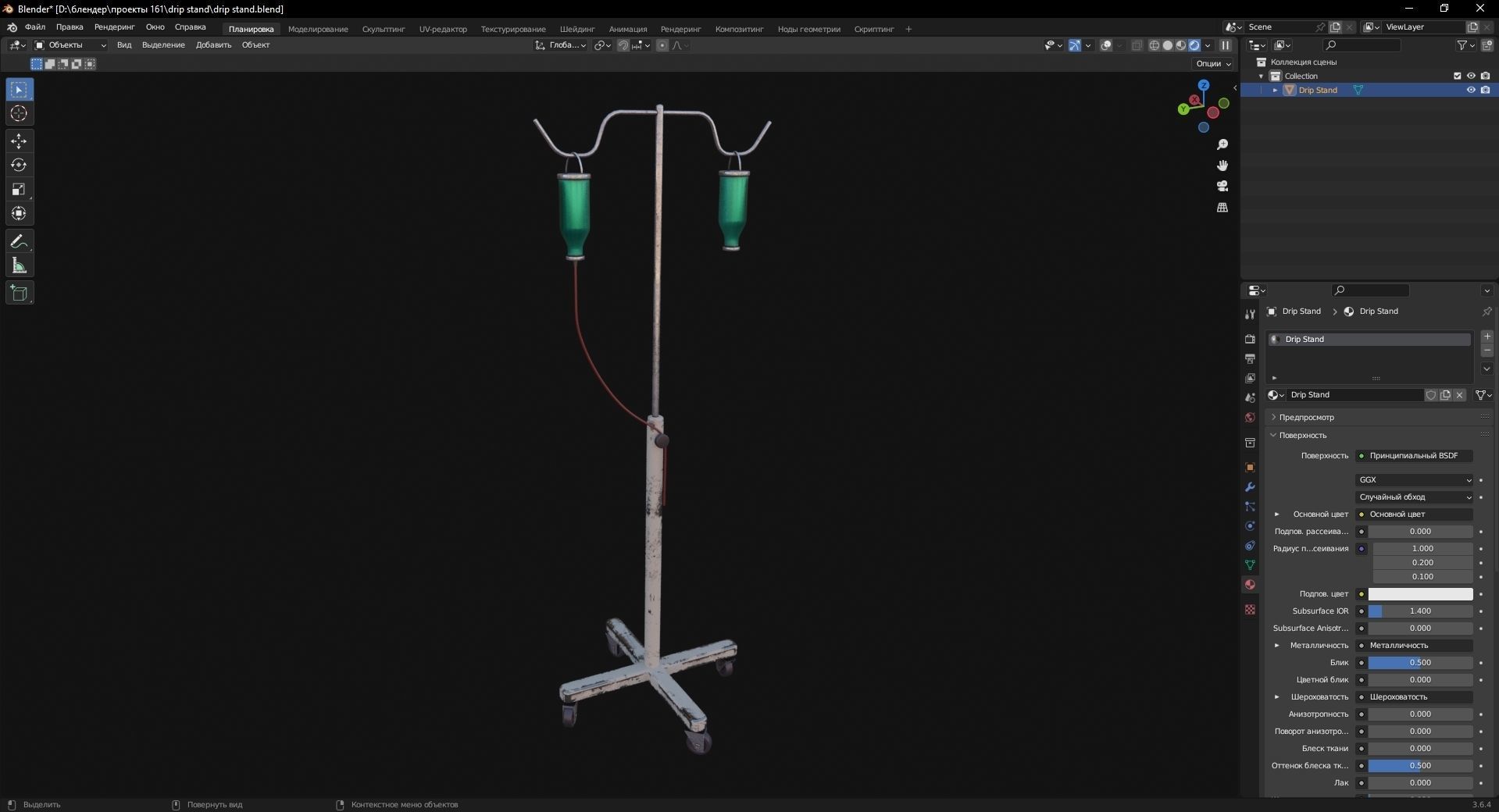1499x812 pixels.
Task: Click the pan view hand icon
Action: click(1222, 166)
